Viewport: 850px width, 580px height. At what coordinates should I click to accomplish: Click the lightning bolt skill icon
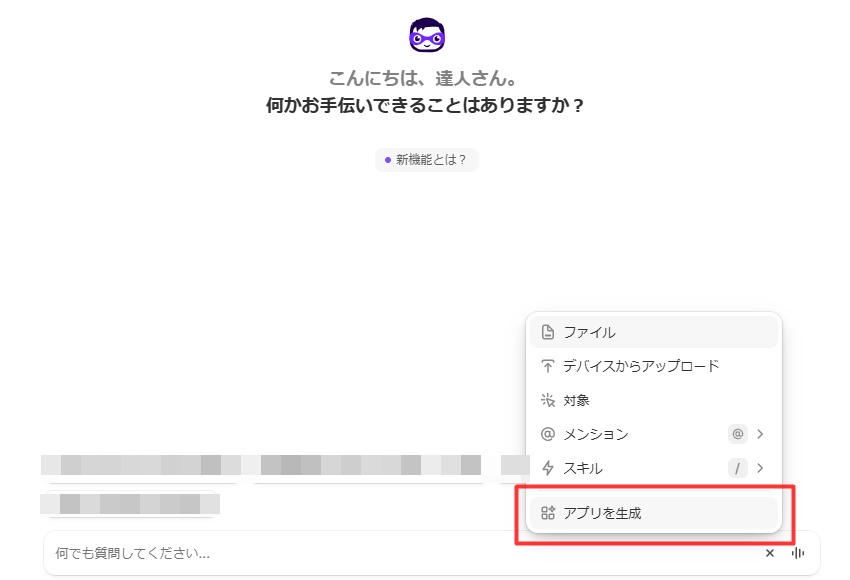pos(547,468)
